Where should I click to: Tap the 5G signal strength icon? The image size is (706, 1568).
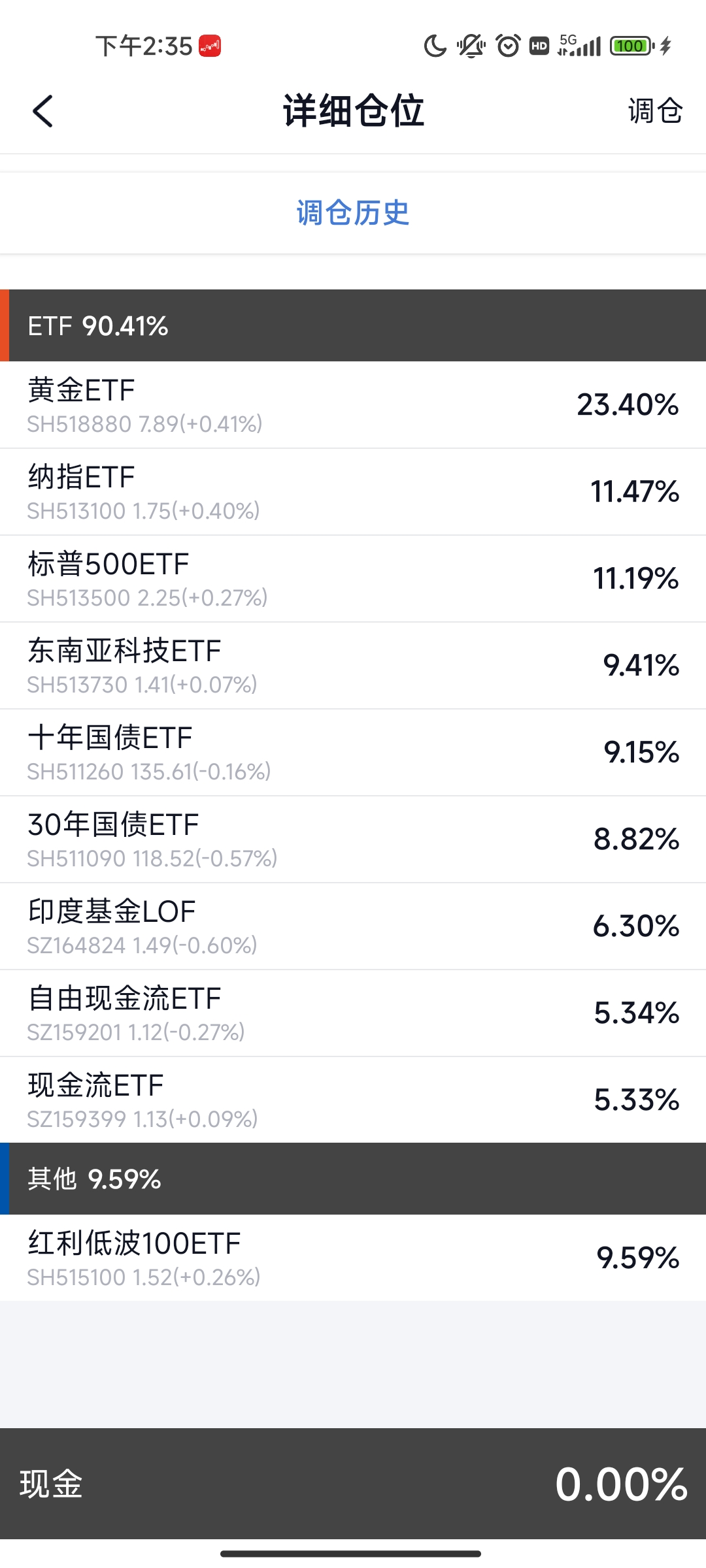[x=579, y=46]
